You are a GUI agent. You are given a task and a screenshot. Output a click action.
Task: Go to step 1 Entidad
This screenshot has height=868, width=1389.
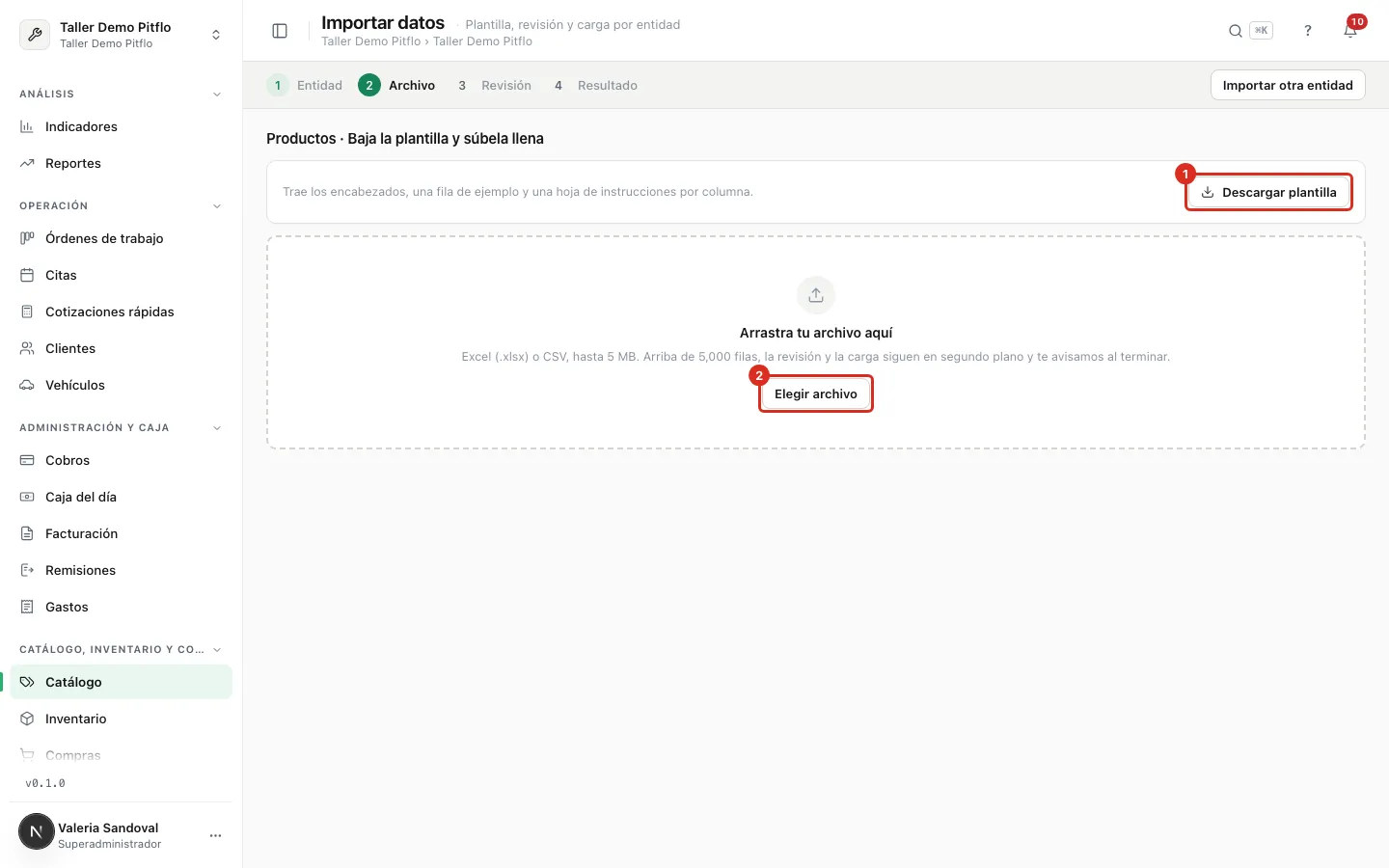pyautogui.click(x=305, y=85)
